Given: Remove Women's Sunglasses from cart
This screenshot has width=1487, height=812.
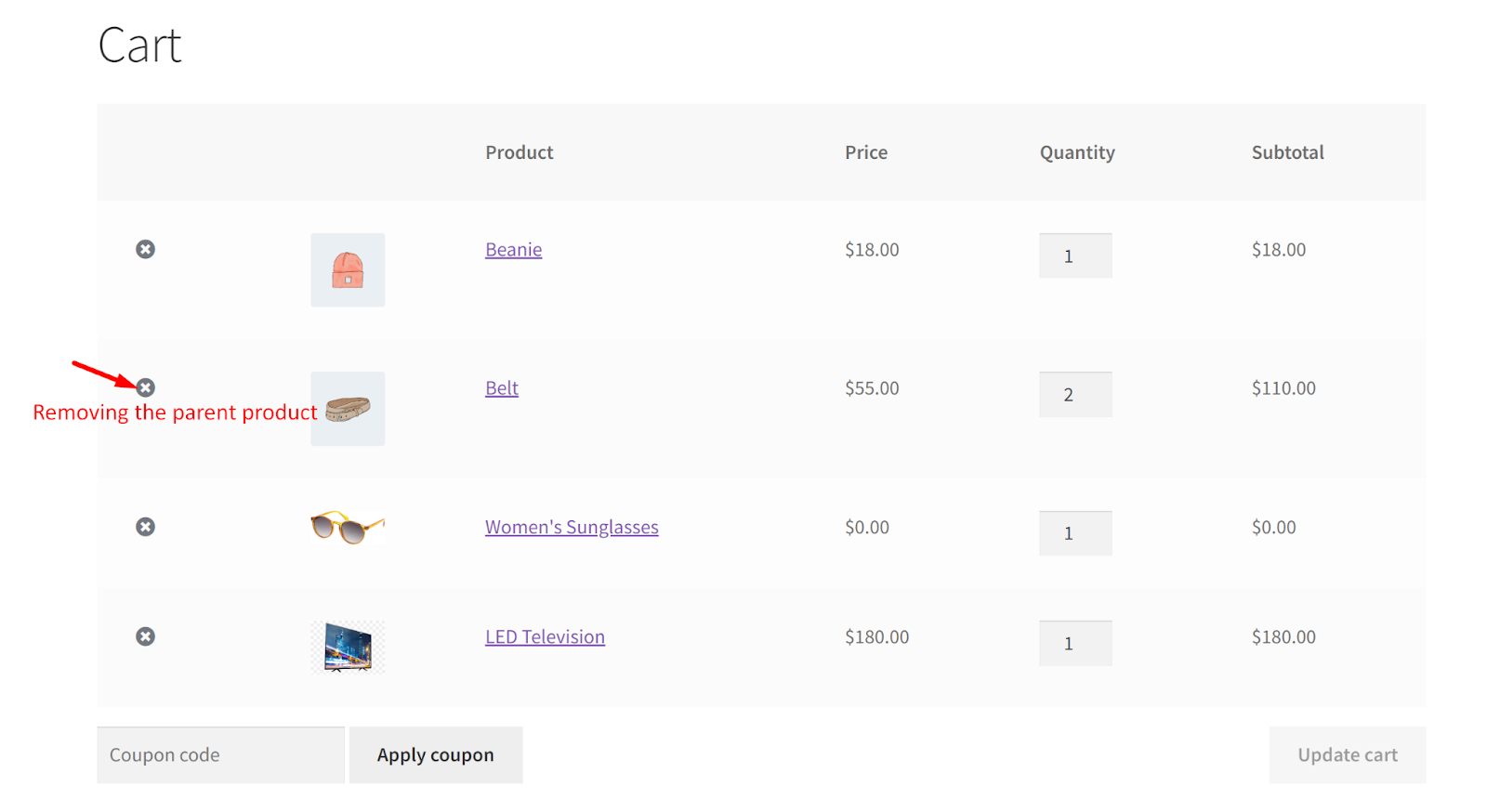Looking at the screenshot, I should tap(145, 527).
